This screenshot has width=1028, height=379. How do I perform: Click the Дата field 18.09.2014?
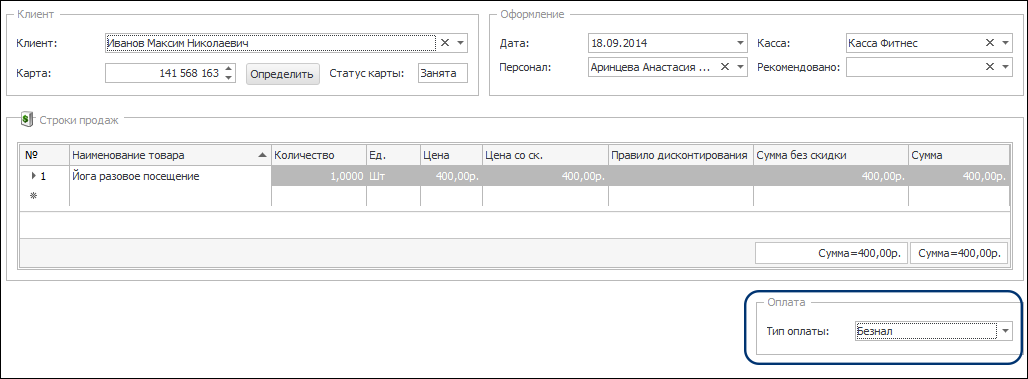[661, 43]
